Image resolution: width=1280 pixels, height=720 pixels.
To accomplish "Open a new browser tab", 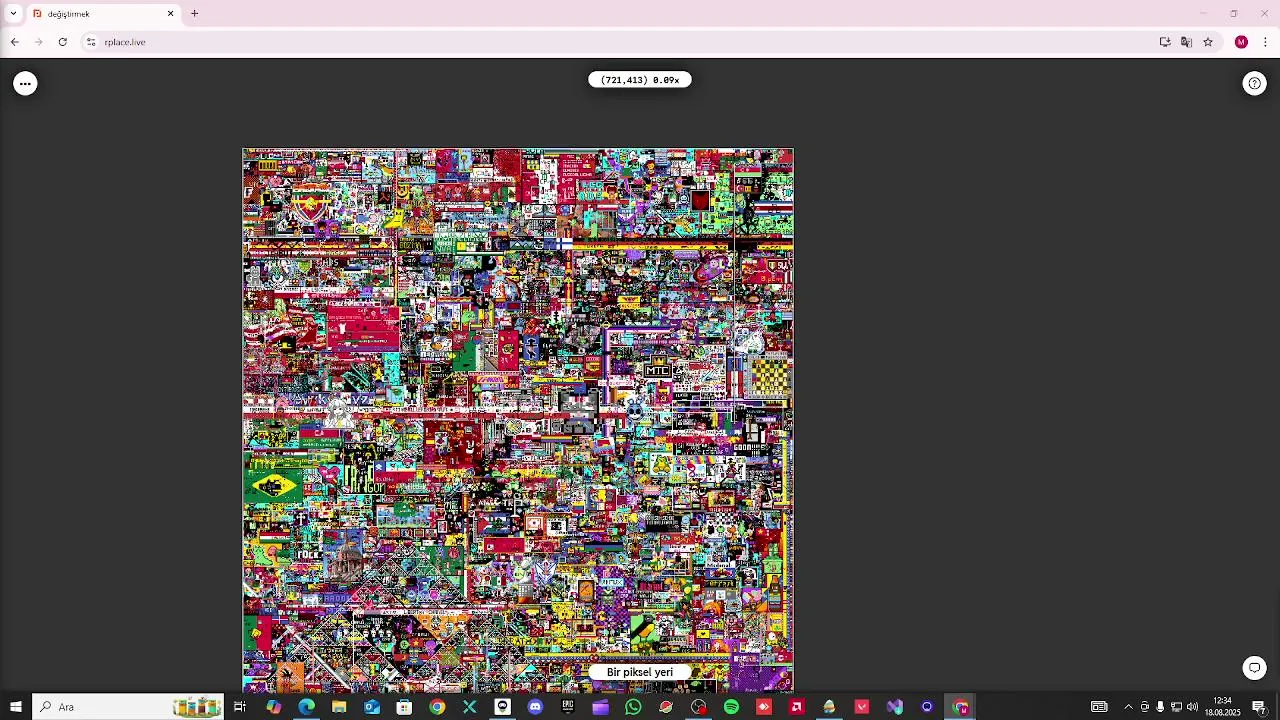I will (x=195, y=14).
